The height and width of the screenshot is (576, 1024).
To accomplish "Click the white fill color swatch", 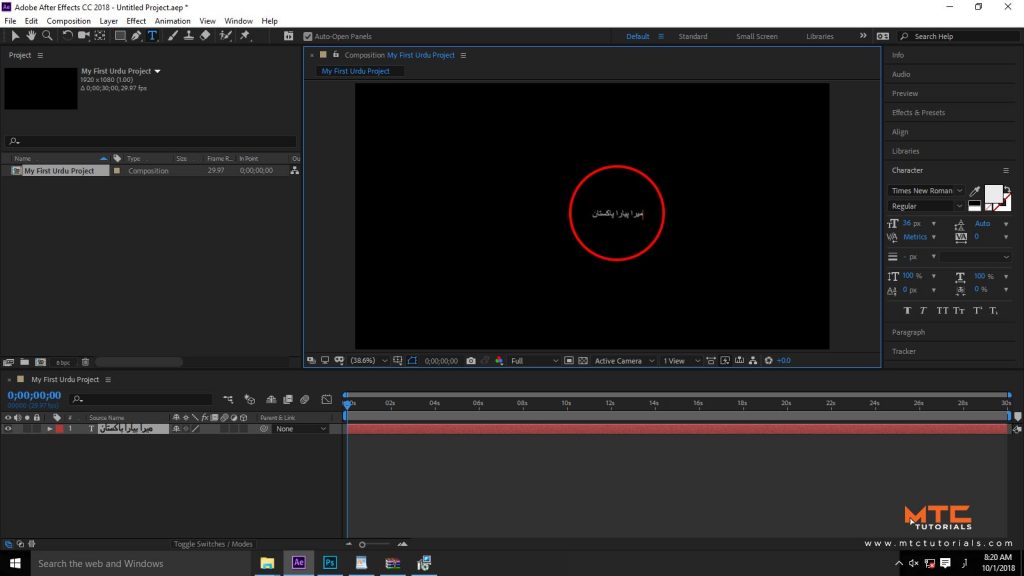I will point(993,193).
